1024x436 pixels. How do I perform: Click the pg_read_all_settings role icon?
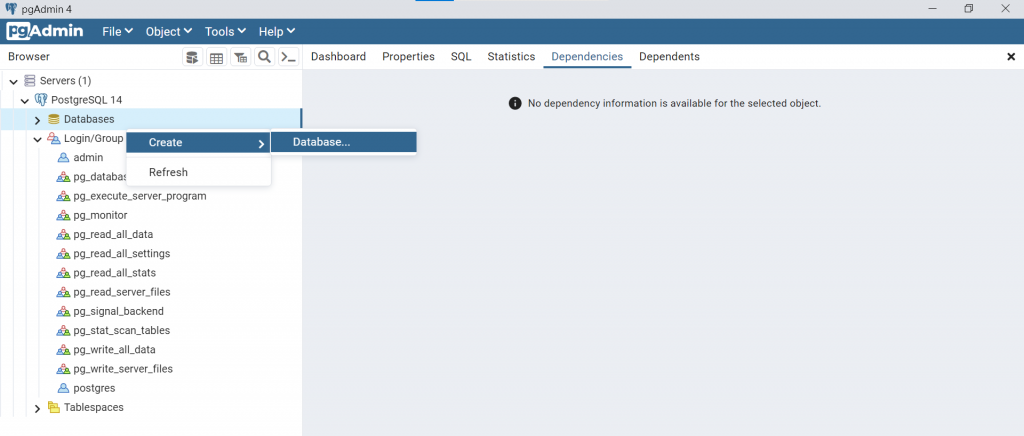(x=63, y=254)
